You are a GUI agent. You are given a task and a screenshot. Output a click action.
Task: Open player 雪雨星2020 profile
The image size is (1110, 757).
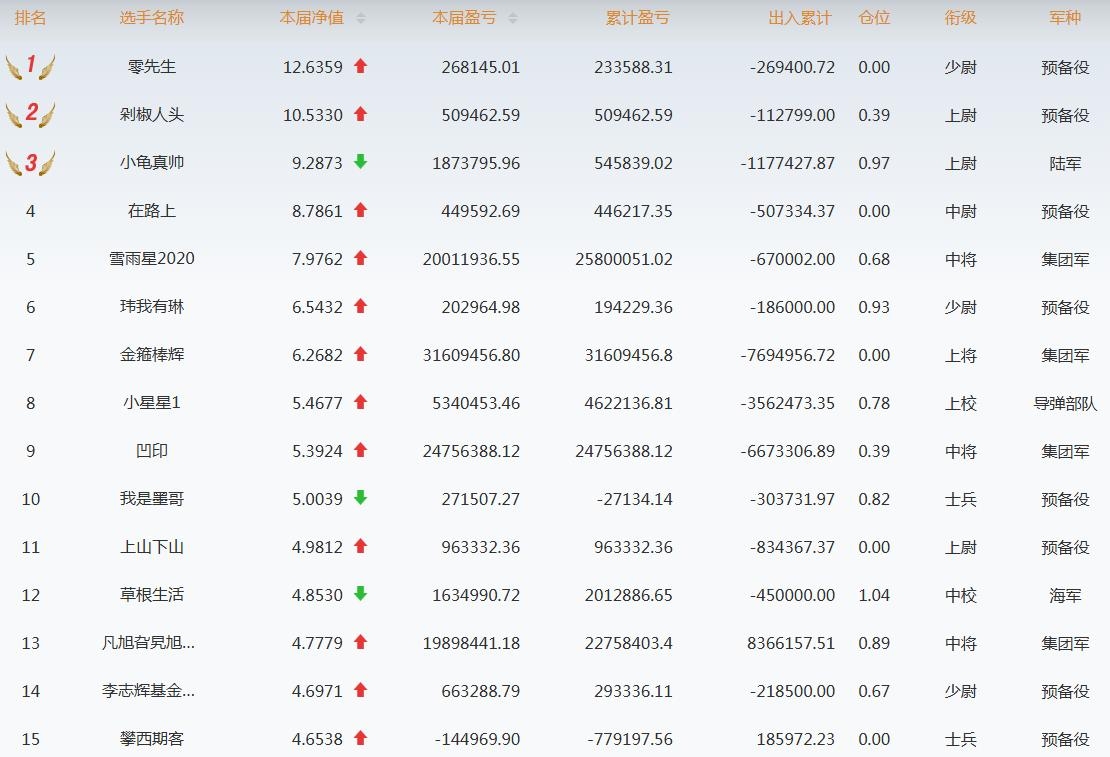click(x=152, y=259)
